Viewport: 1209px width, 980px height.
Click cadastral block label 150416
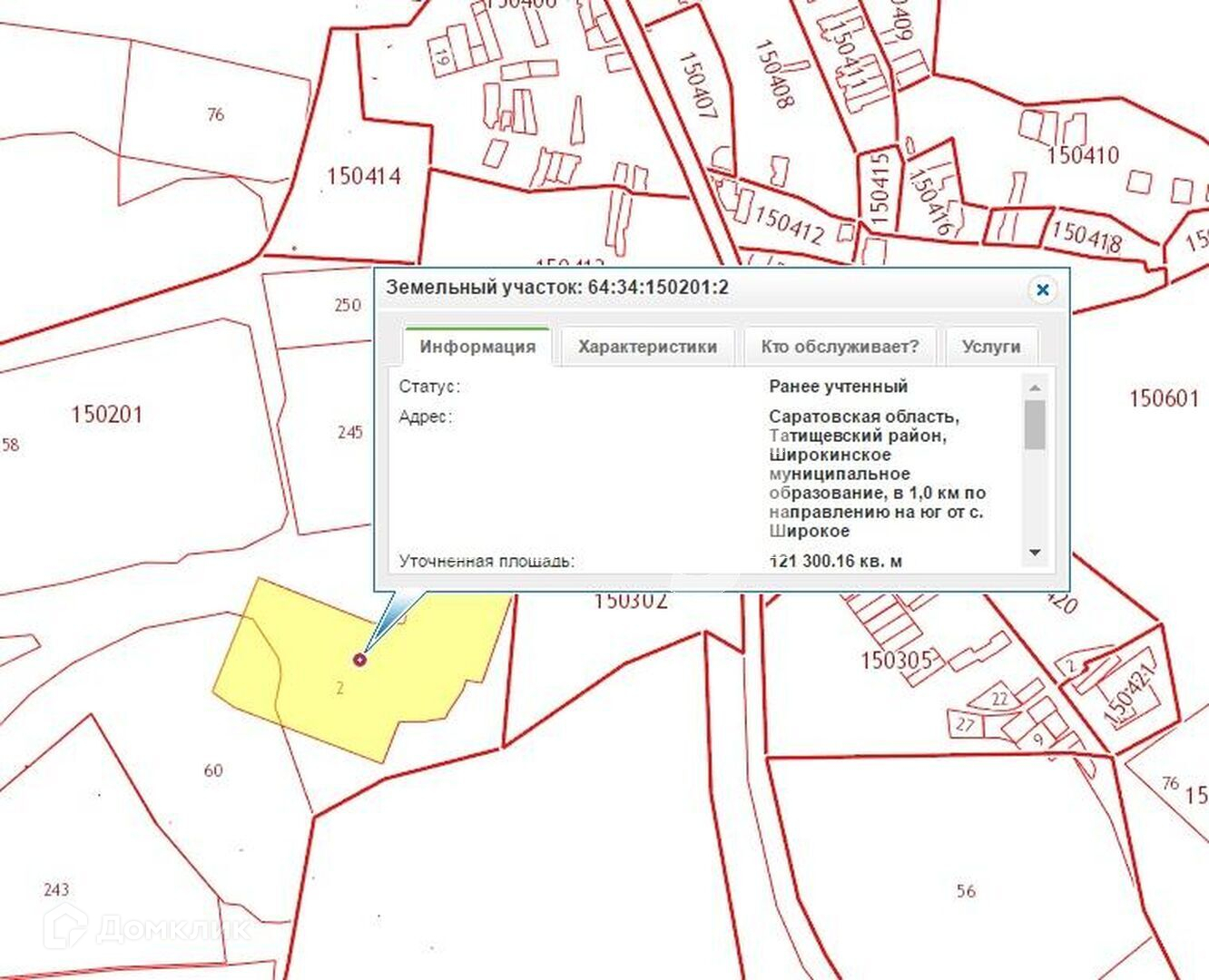[930, 201]
